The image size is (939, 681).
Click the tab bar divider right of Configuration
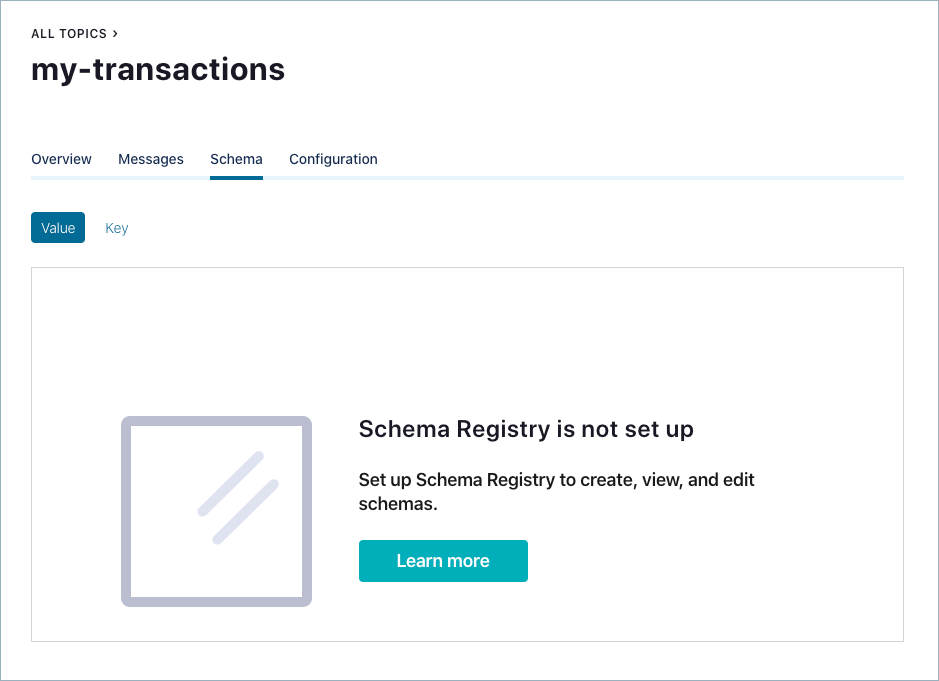pyautogui.click(x=640, y=178)
